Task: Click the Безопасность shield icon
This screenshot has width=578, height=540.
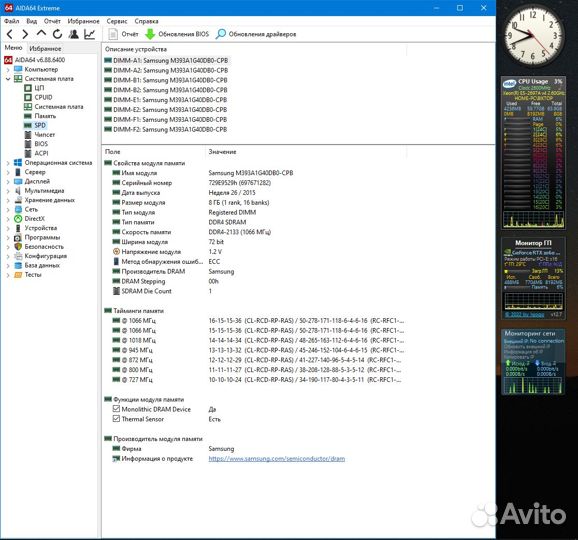Action: tap(18, 247)
